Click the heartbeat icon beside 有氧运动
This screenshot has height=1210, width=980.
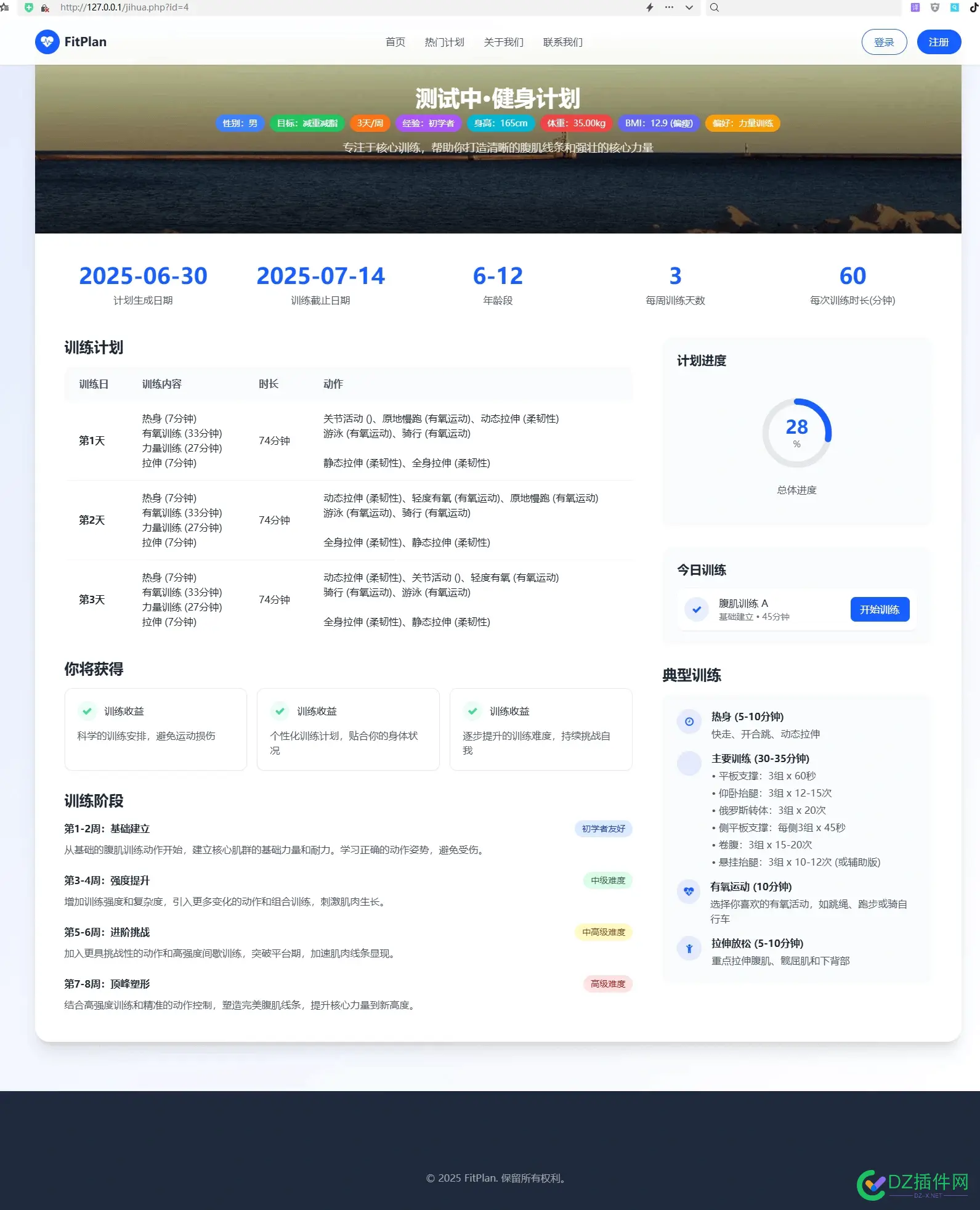point(689,891)
